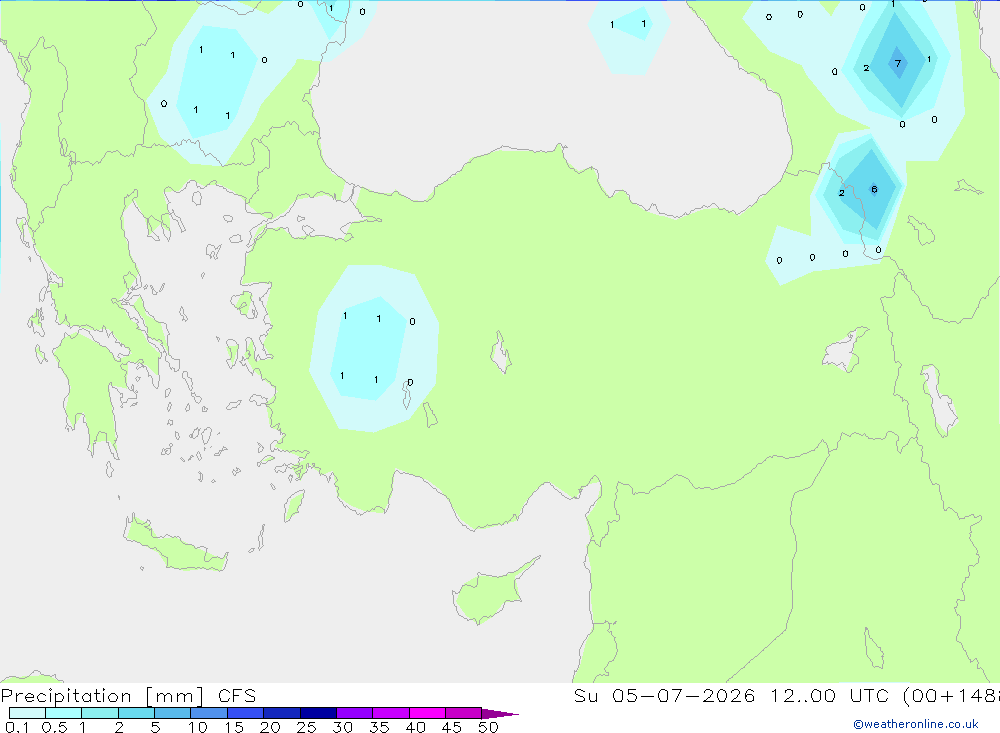This screenshot has height=733, width=1000.
Task: Click the 35–40 mm purple legend swatch
Action: tap(391, 713)
